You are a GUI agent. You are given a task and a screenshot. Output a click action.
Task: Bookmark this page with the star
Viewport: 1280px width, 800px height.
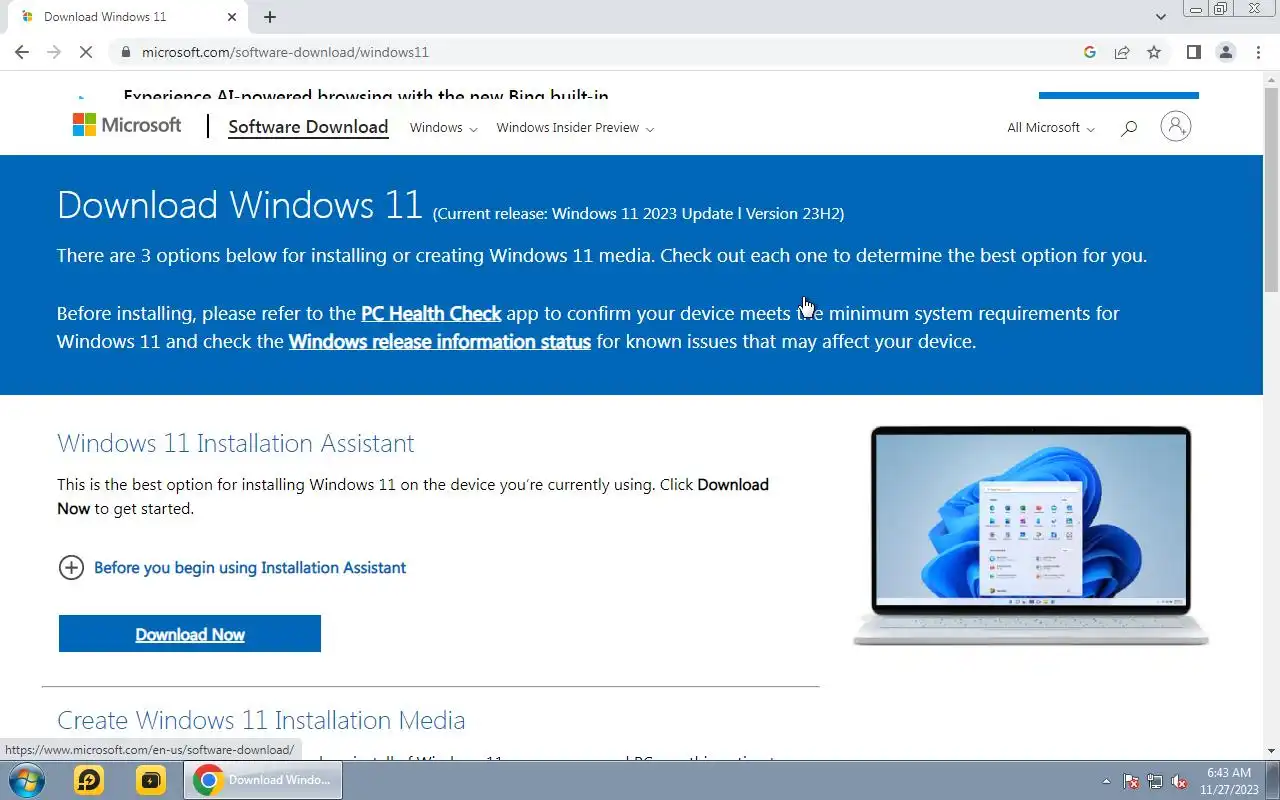[x=1154, y=52]
